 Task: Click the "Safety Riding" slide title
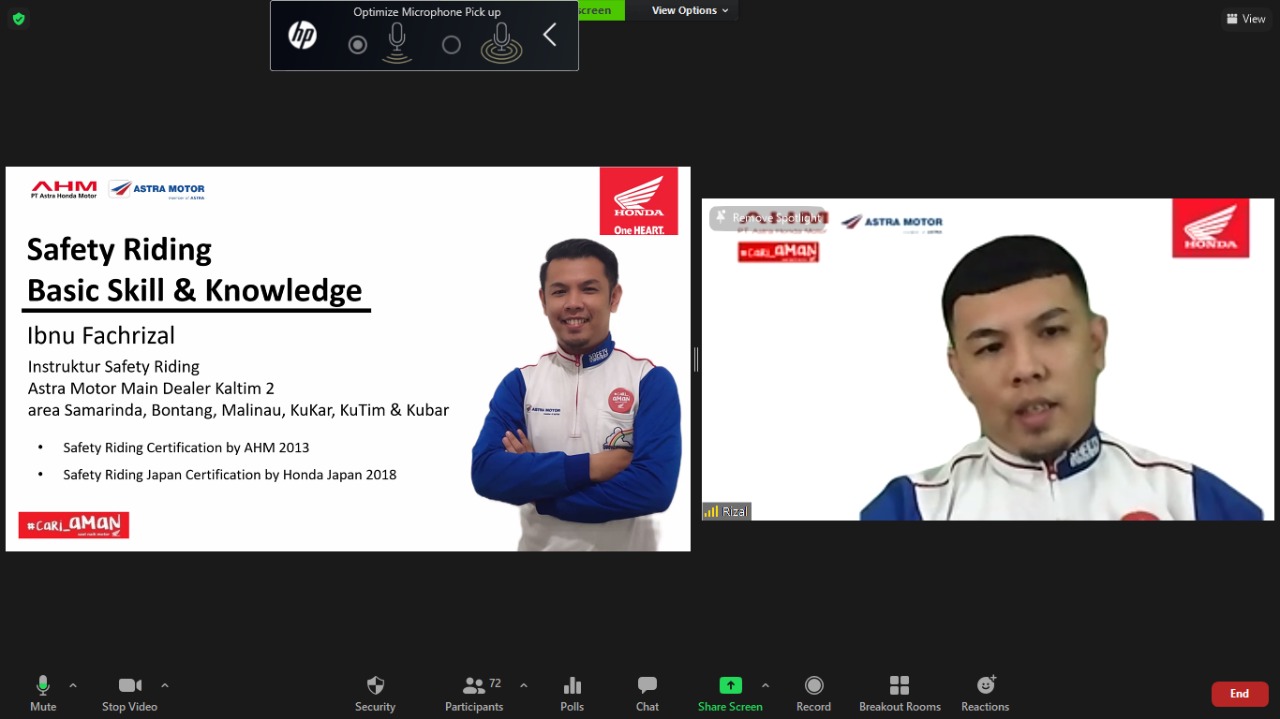119,249
